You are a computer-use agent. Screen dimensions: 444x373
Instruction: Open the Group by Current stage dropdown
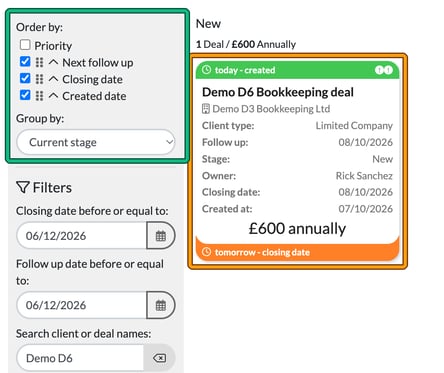[96, 142]
